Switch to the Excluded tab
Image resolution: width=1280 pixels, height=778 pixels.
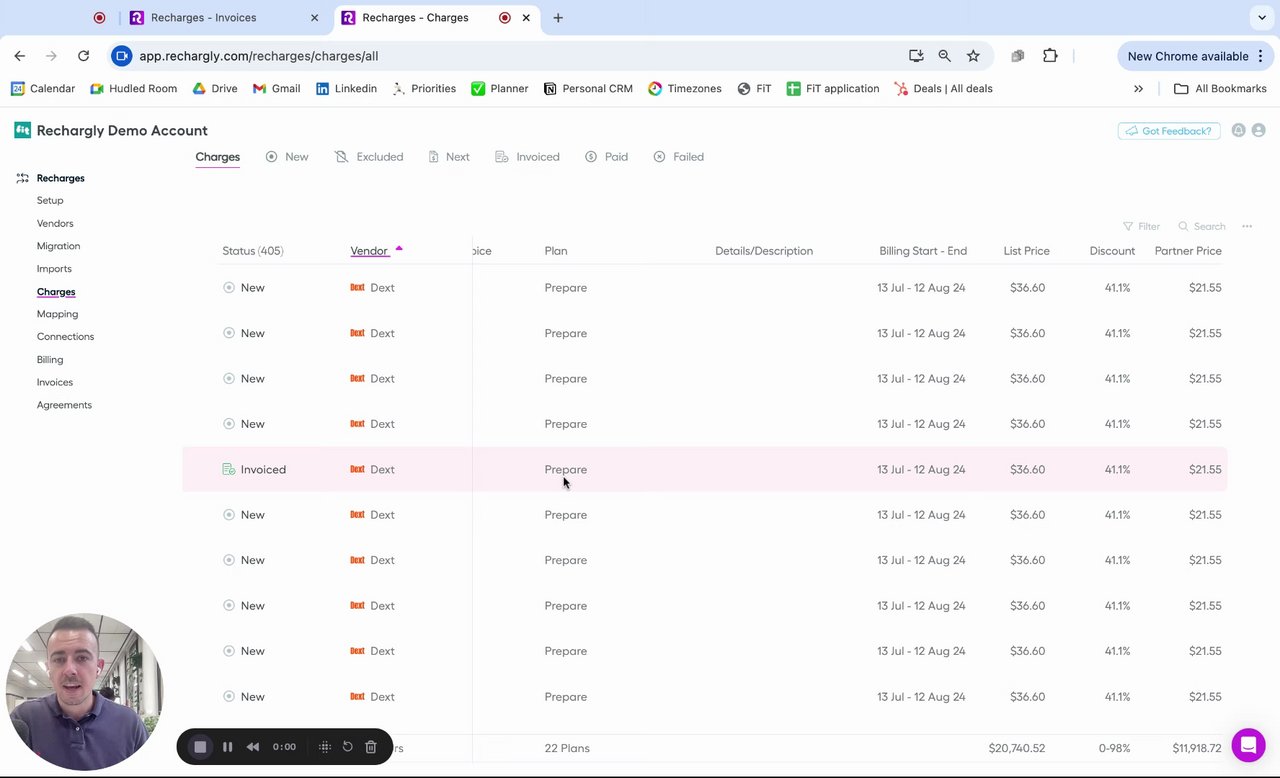tap(369, 157)
